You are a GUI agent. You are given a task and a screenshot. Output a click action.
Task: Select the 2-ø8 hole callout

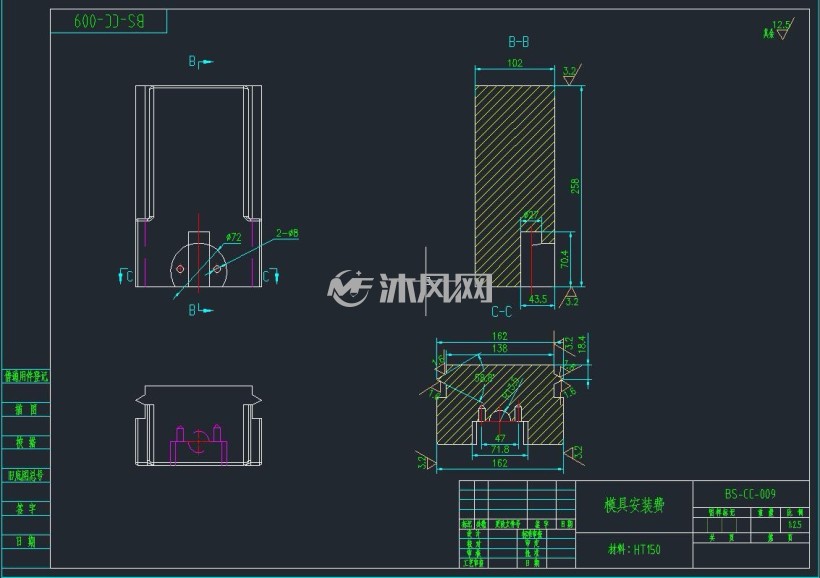(x=287, y=233)
